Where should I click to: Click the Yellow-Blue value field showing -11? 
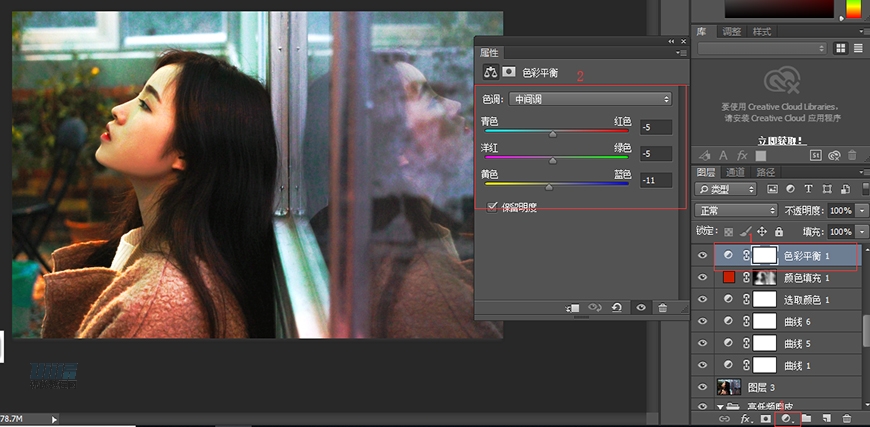pos(656,180)
